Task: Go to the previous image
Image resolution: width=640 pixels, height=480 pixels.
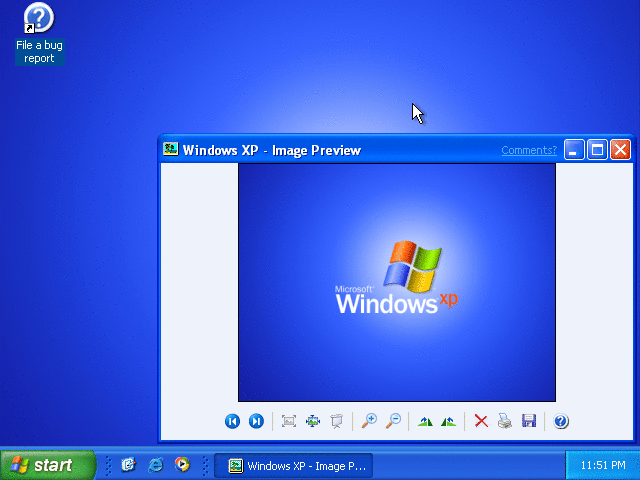Action: [232, 421]
